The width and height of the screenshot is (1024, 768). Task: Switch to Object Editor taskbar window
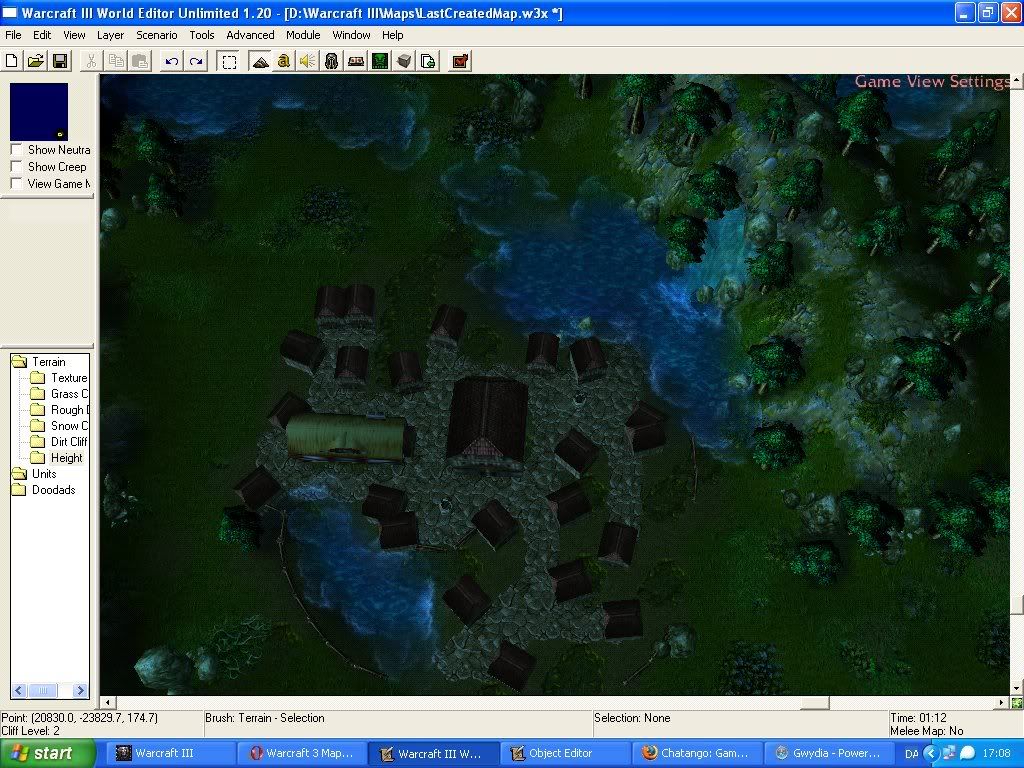565,753
